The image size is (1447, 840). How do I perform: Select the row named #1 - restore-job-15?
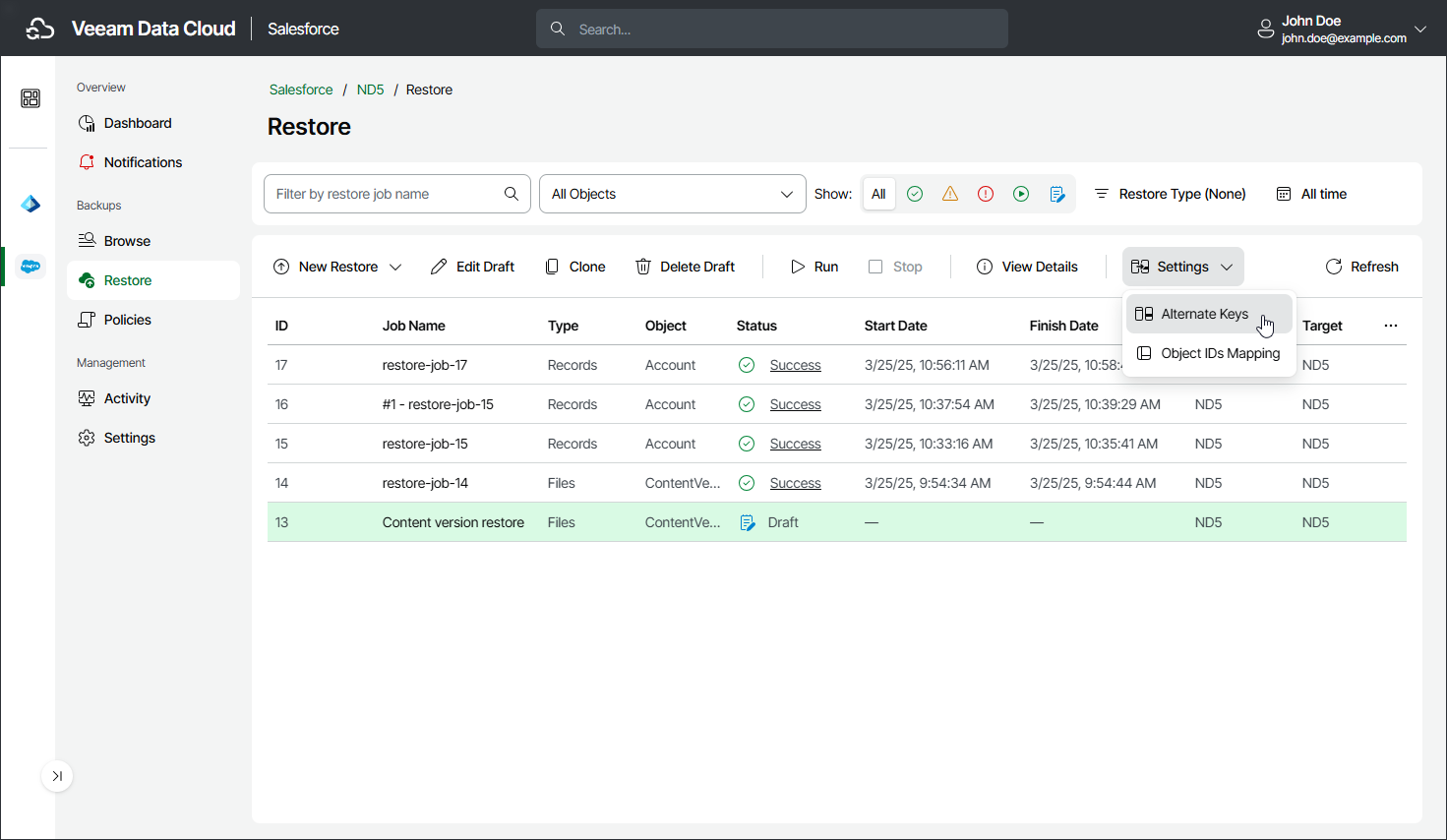pyautogui.click(x=837, y=404)
